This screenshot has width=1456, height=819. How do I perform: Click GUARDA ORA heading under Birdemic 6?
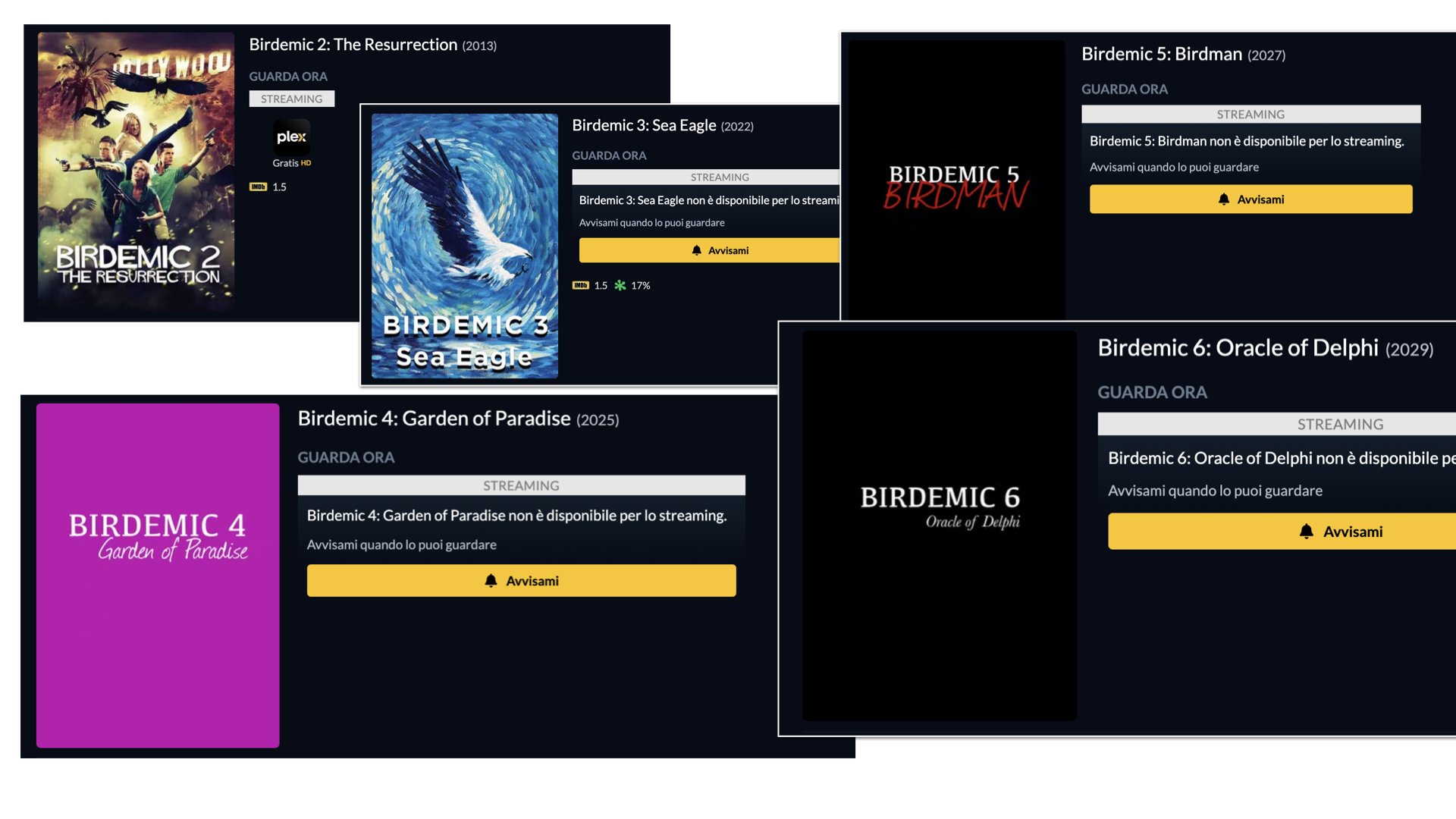[1152, 392]
